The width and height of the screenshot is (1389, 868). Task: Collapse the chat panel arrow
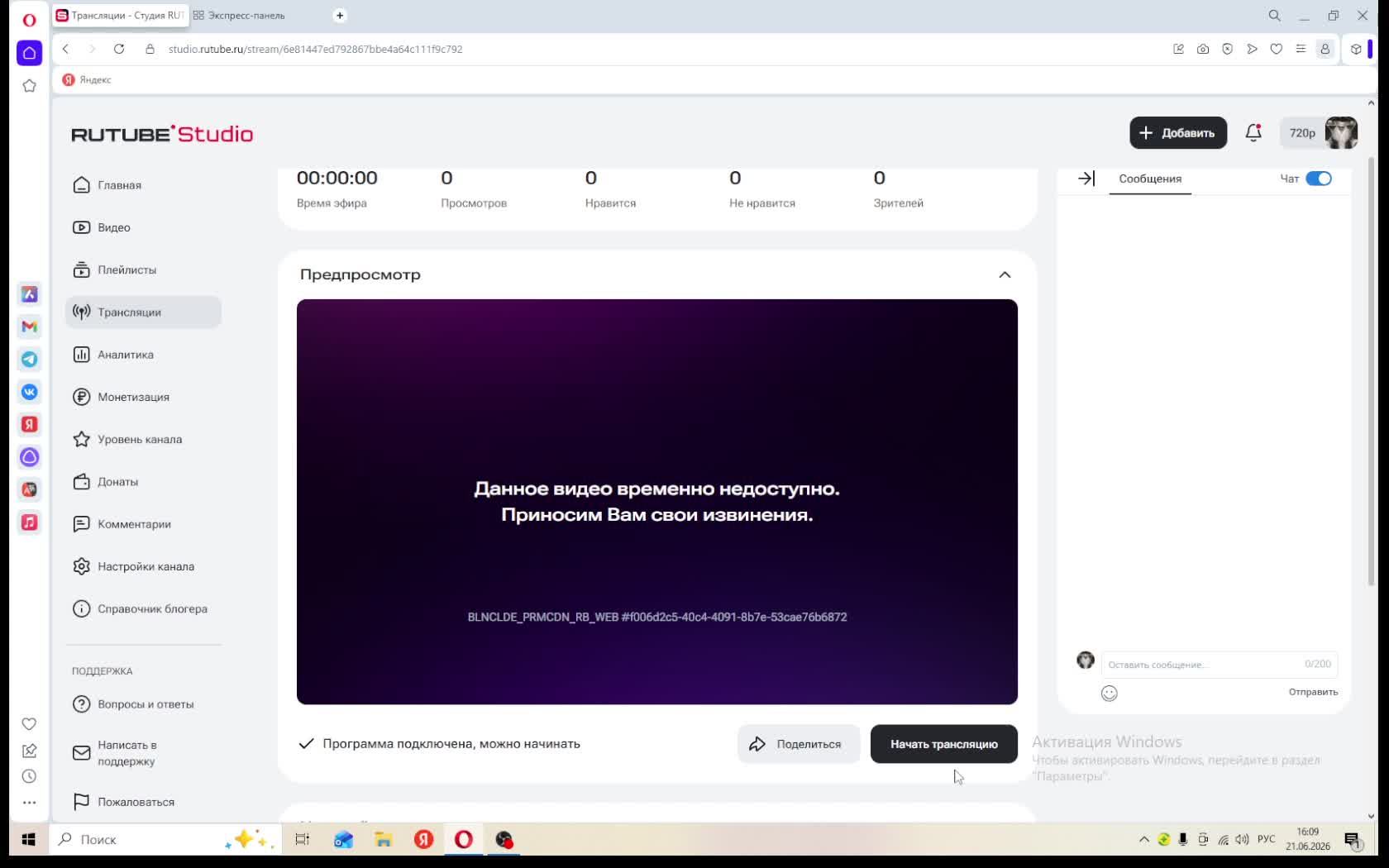[1086, 179]
